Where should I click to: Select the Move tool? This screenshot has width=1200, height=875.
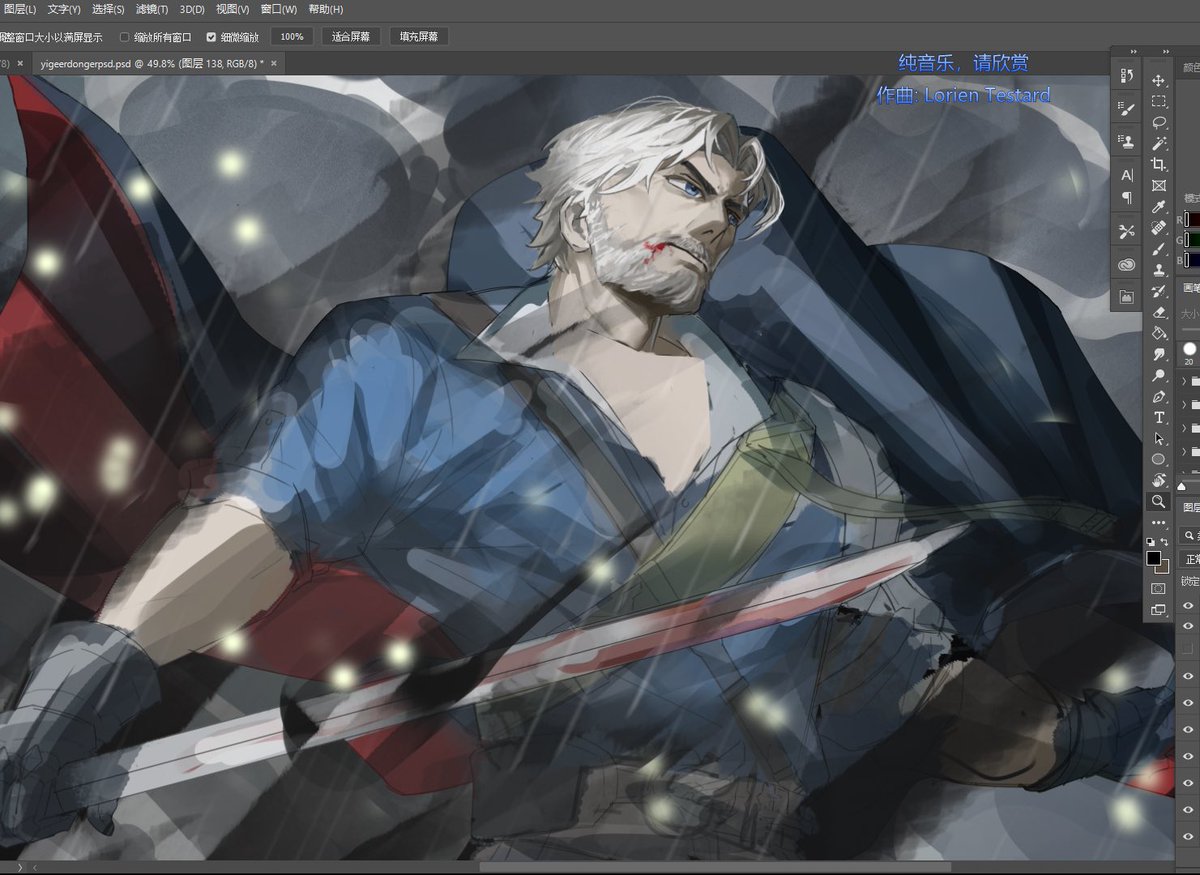pos(1159,80)
